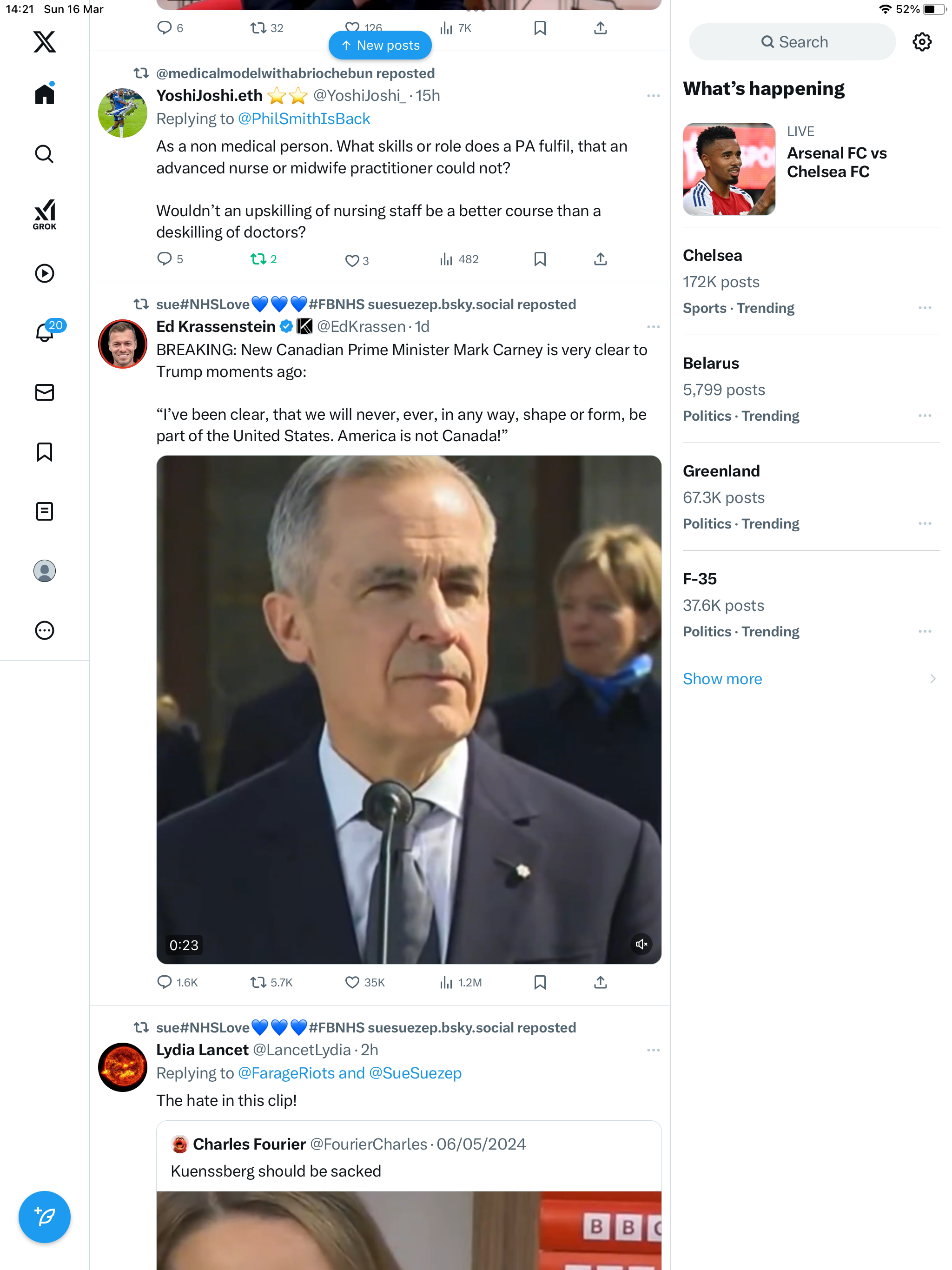The width and height of the screenshot is (952, 1270).
Task: Open direct messages envelope icon
Action: pos(44,392)
